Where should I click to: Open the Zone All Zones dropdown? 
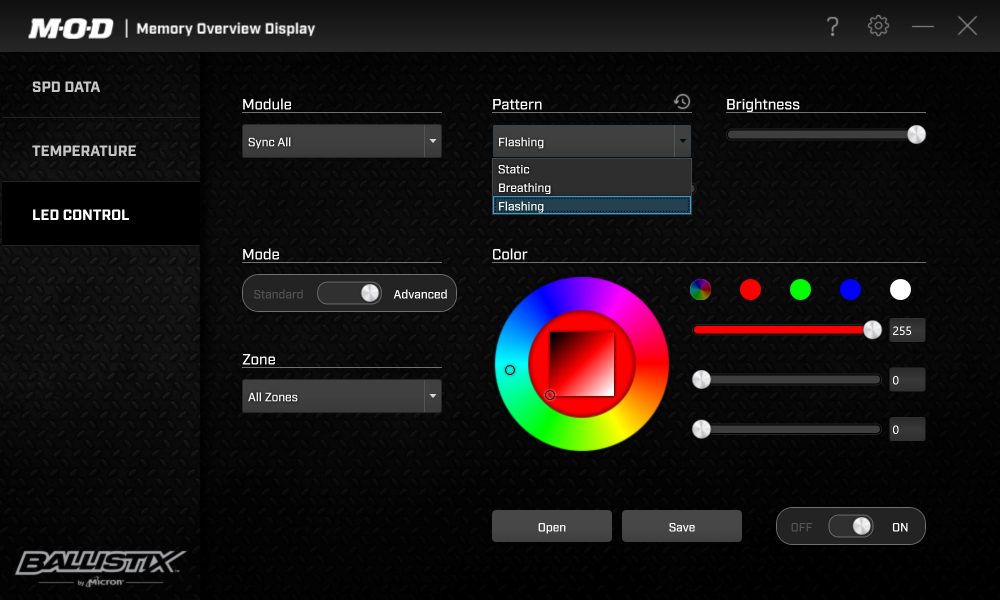pos(341,396)
